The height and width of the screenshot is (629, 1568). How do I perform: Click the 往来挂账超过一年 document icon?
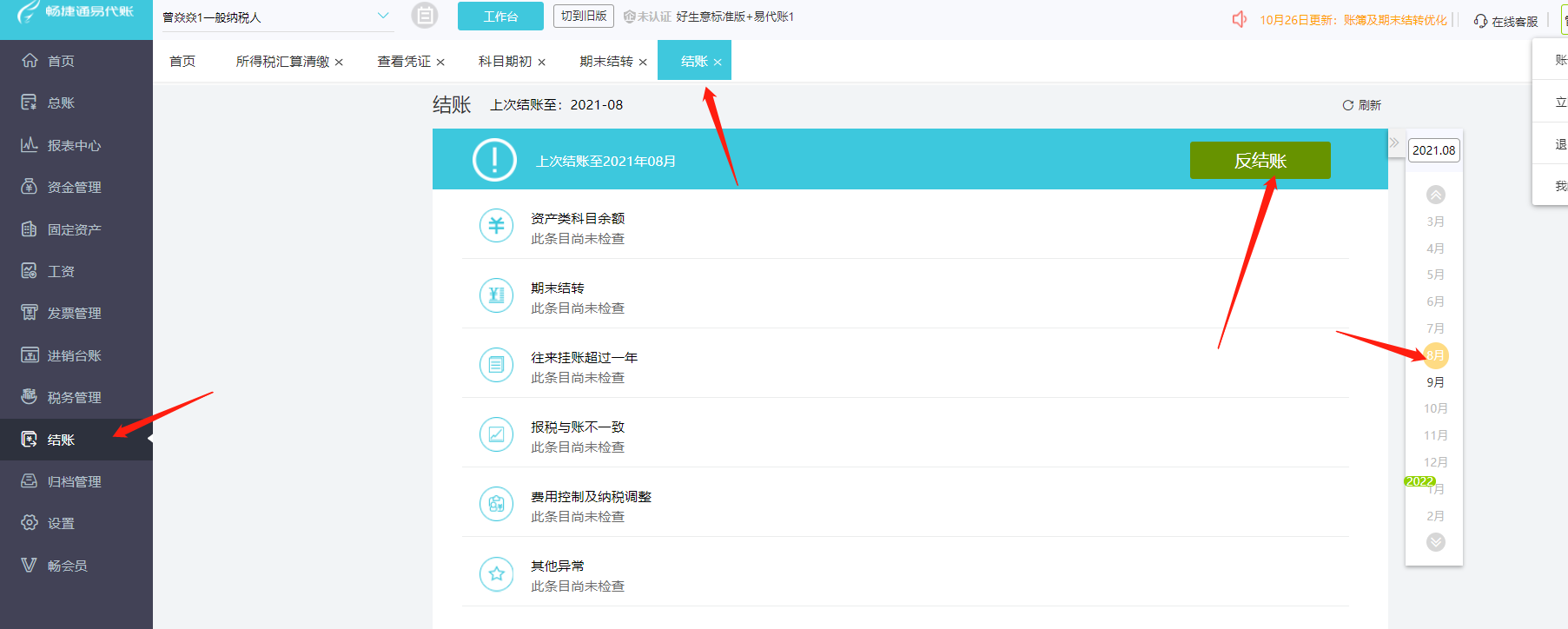pyautogui.click(x=496, y=365)
